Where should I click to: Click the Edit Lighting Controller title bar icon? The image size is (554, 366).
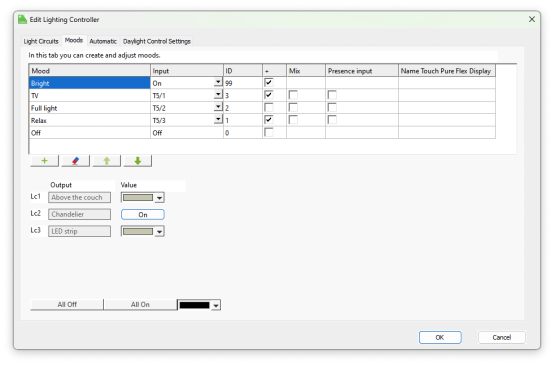pos(22,19)
